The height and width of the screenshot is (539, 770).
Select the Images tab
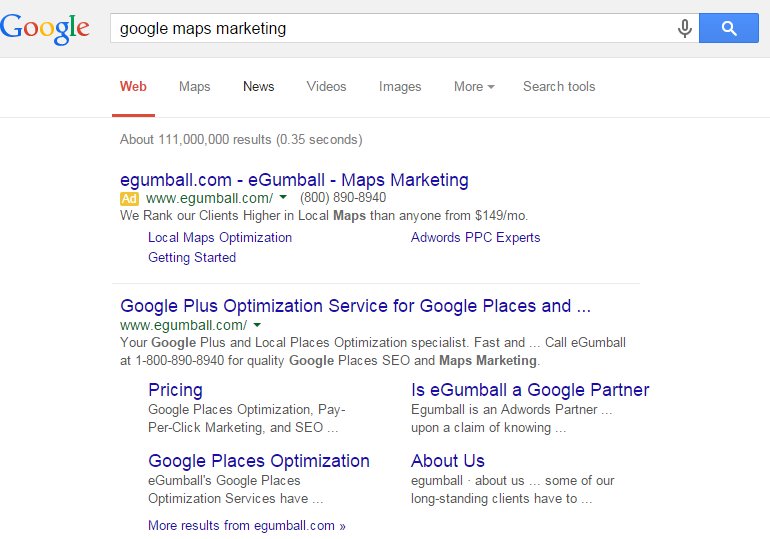coord(400,87)
